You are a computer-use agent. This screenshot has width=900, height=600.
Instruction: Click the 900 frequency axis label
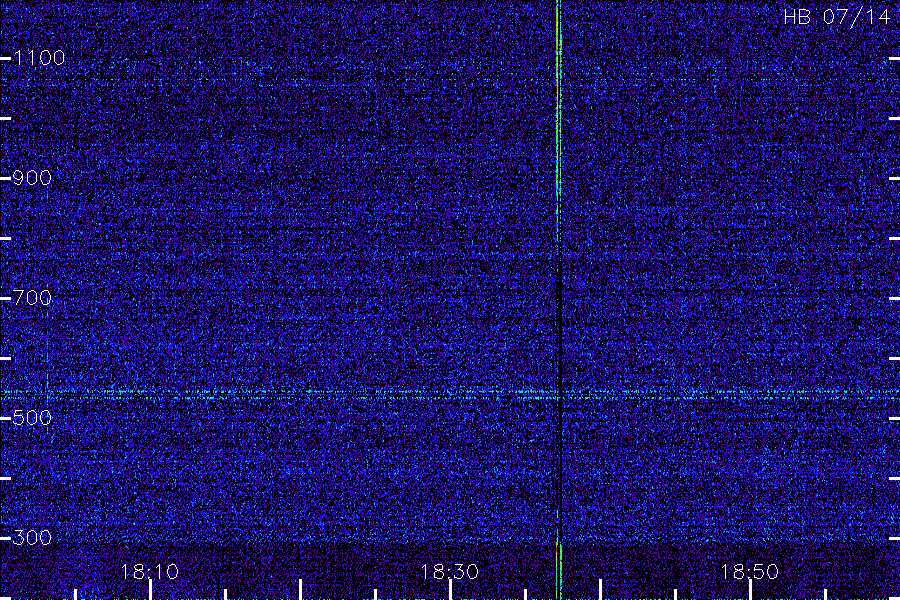point(32,177)
